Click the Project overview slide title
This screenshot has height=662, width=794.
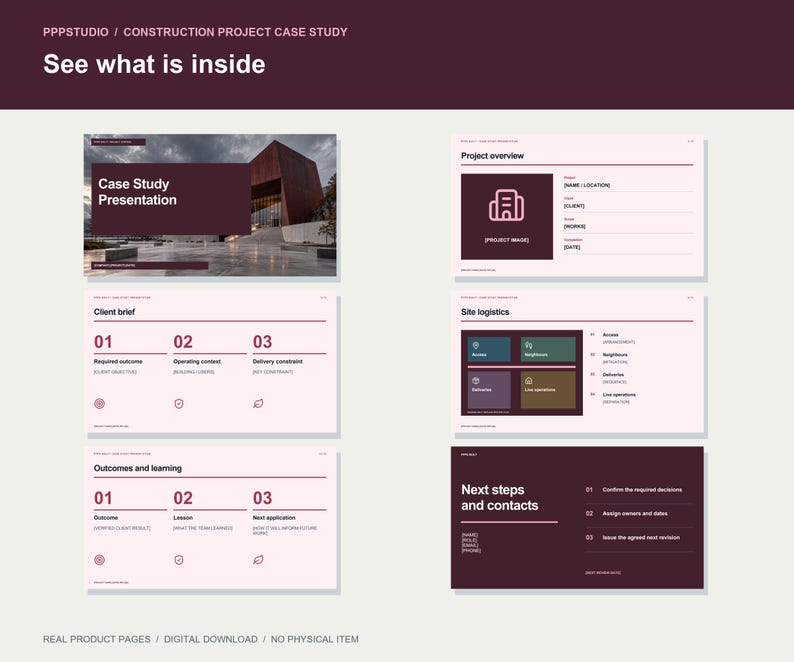click(492, 155)
